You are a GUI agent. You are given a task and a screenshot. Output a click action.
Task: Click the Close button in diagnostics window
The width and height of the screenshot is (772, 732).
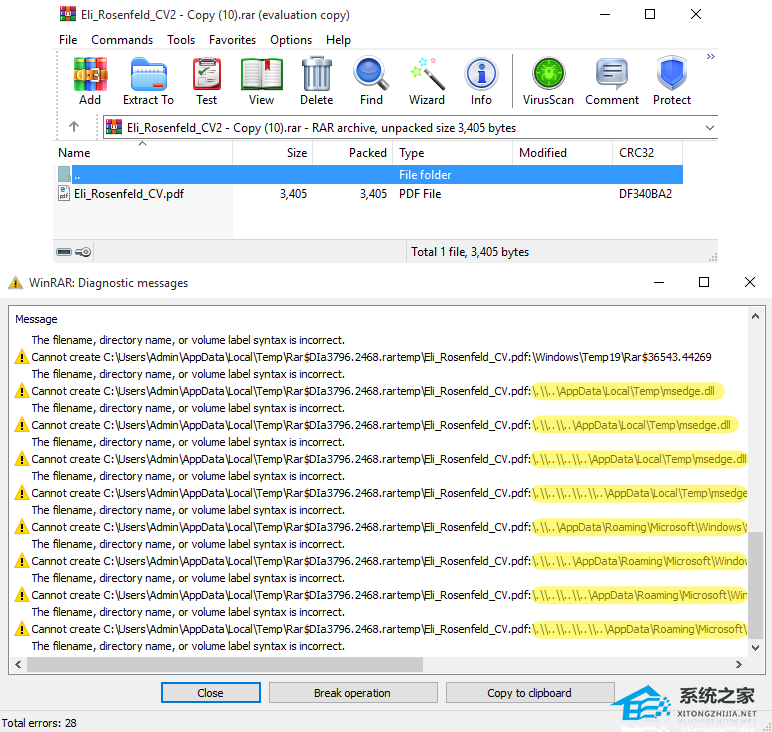(211, 693)
